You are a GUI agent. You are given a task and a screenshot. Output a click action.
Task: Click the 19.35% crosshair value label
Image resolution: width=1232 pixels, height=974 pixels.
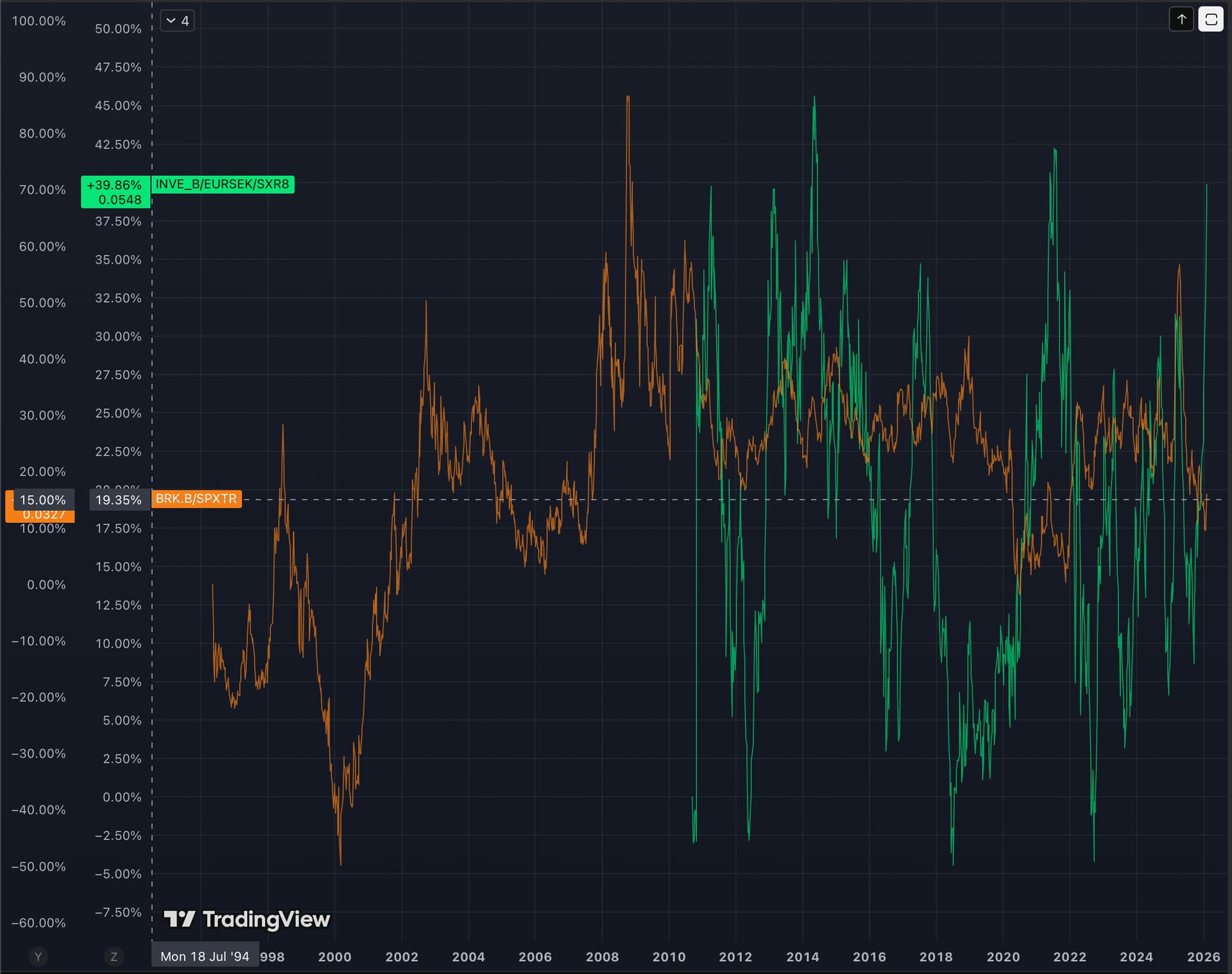click(118, 500)
